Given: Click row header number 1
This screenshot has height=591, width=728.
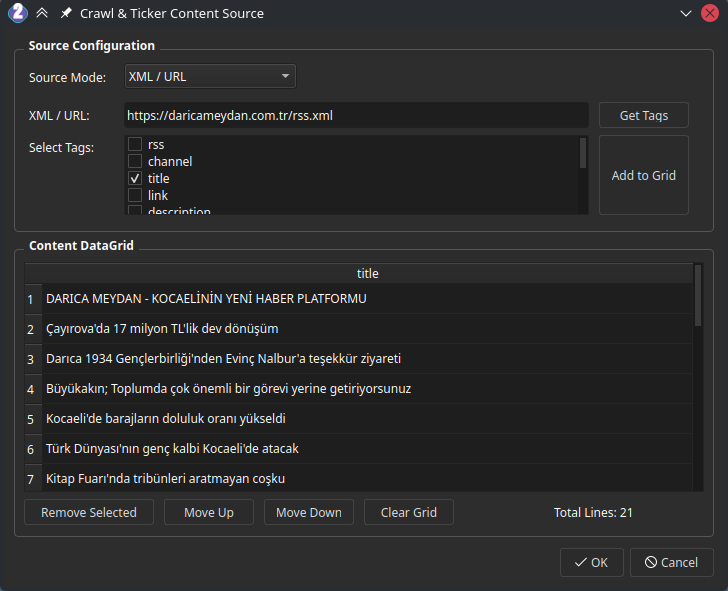Looking at the screenshot, I should pyautogui.click(x=33, y=299).
